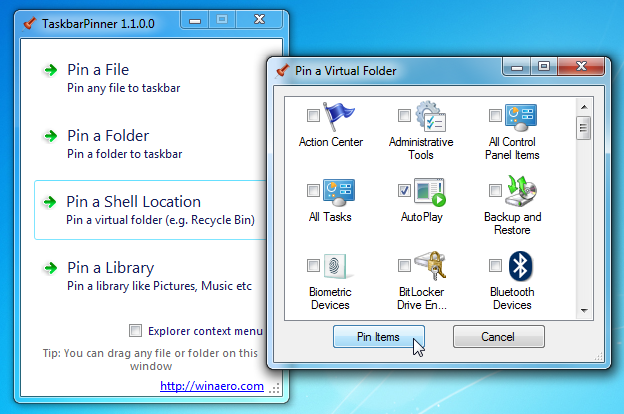Choose Pin a Folder option
Image resolution: width=624 pixels, height=414 pixels.
point(150,145)
